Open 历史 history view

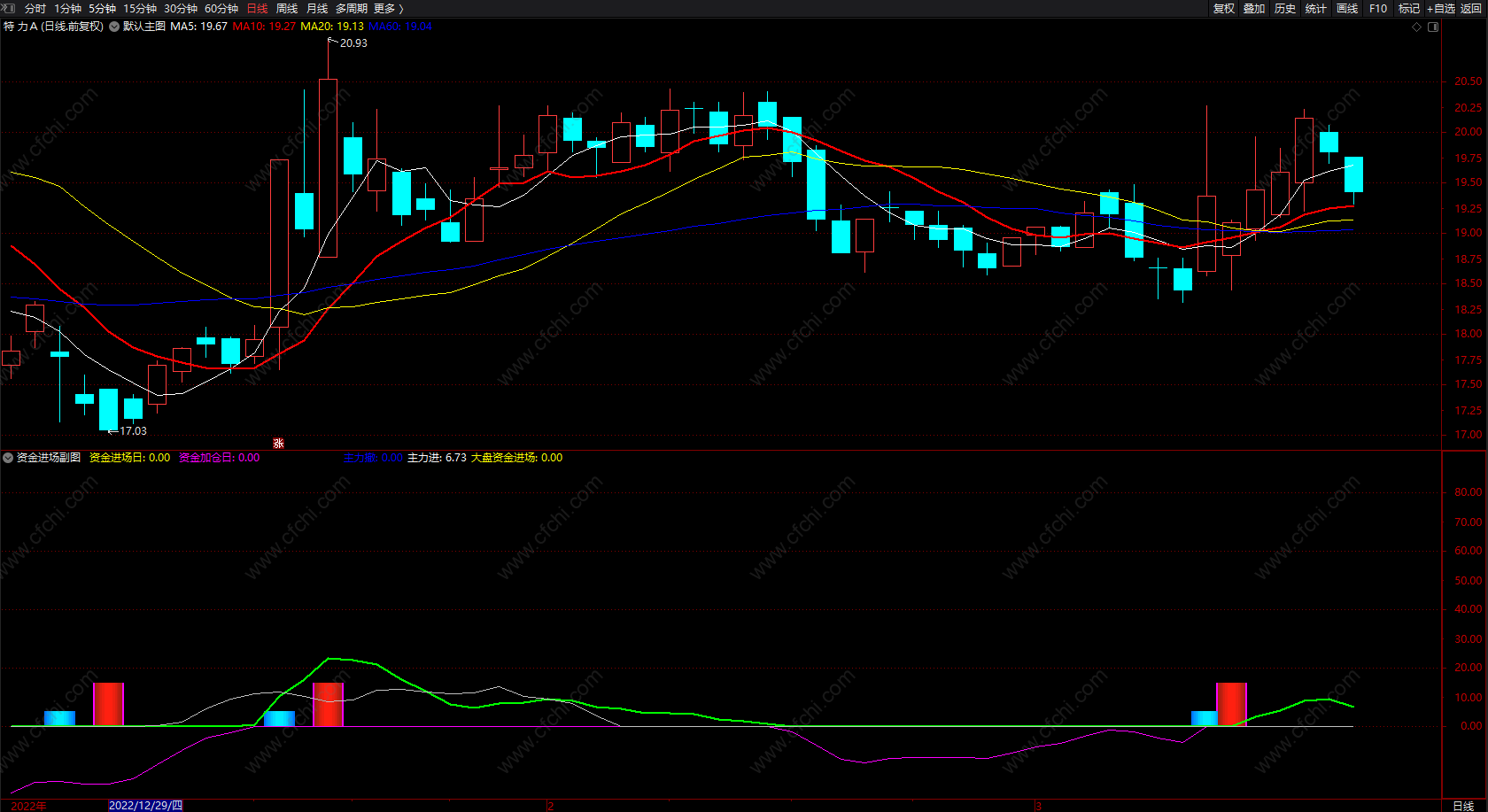1285,9
